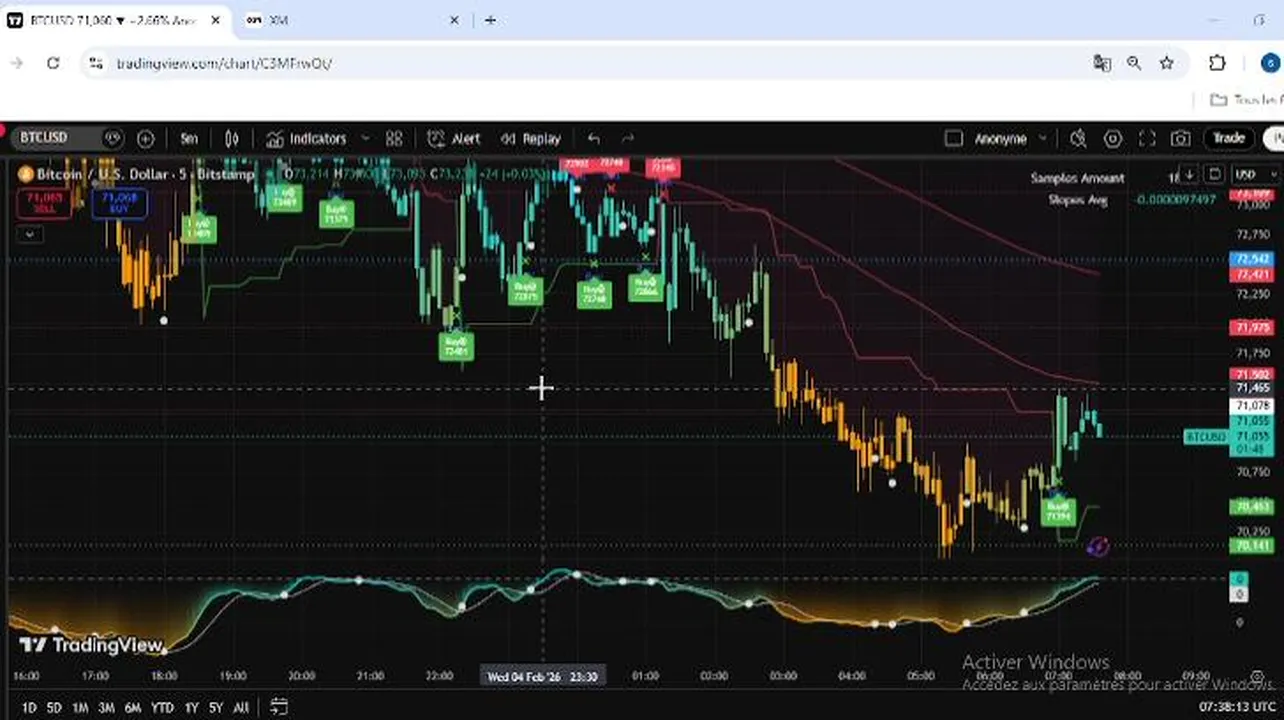Select the 1D date range
This screenshot has width=1284, height=720.
pos(29,708)
